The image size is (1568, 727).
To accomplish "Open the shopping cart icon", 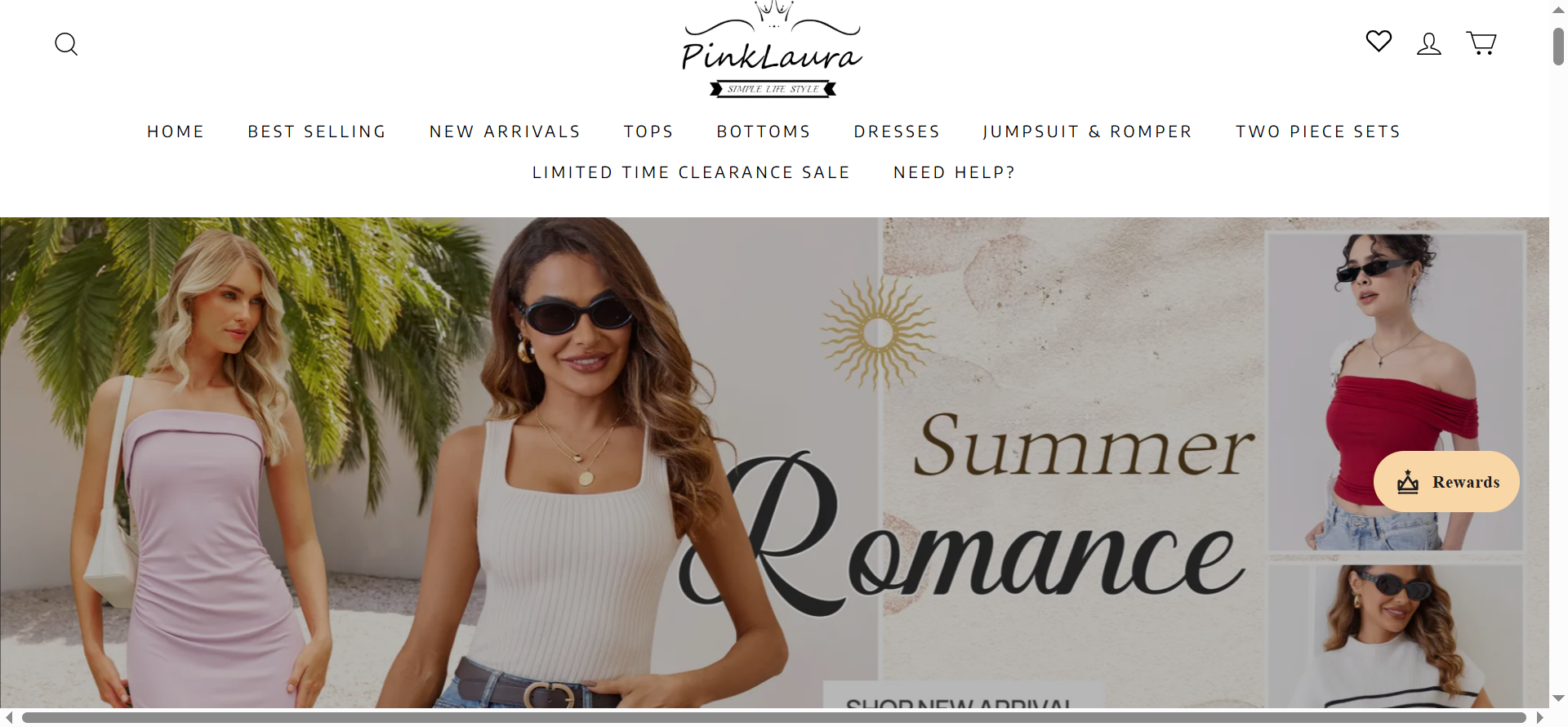I will (1481, 42).
